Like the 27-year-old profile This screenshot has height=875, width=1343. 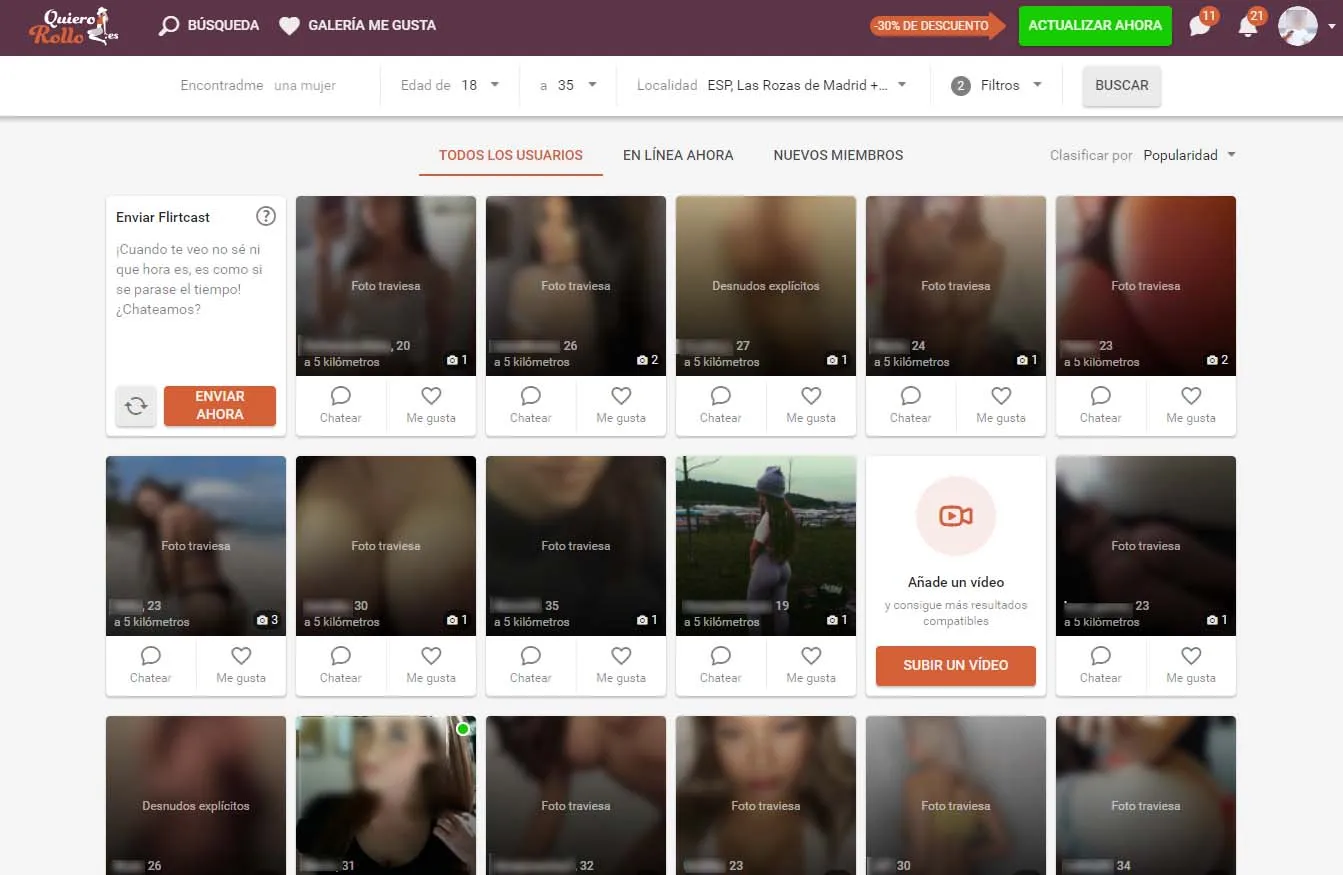pyautogui.click(x=811, y=406)
